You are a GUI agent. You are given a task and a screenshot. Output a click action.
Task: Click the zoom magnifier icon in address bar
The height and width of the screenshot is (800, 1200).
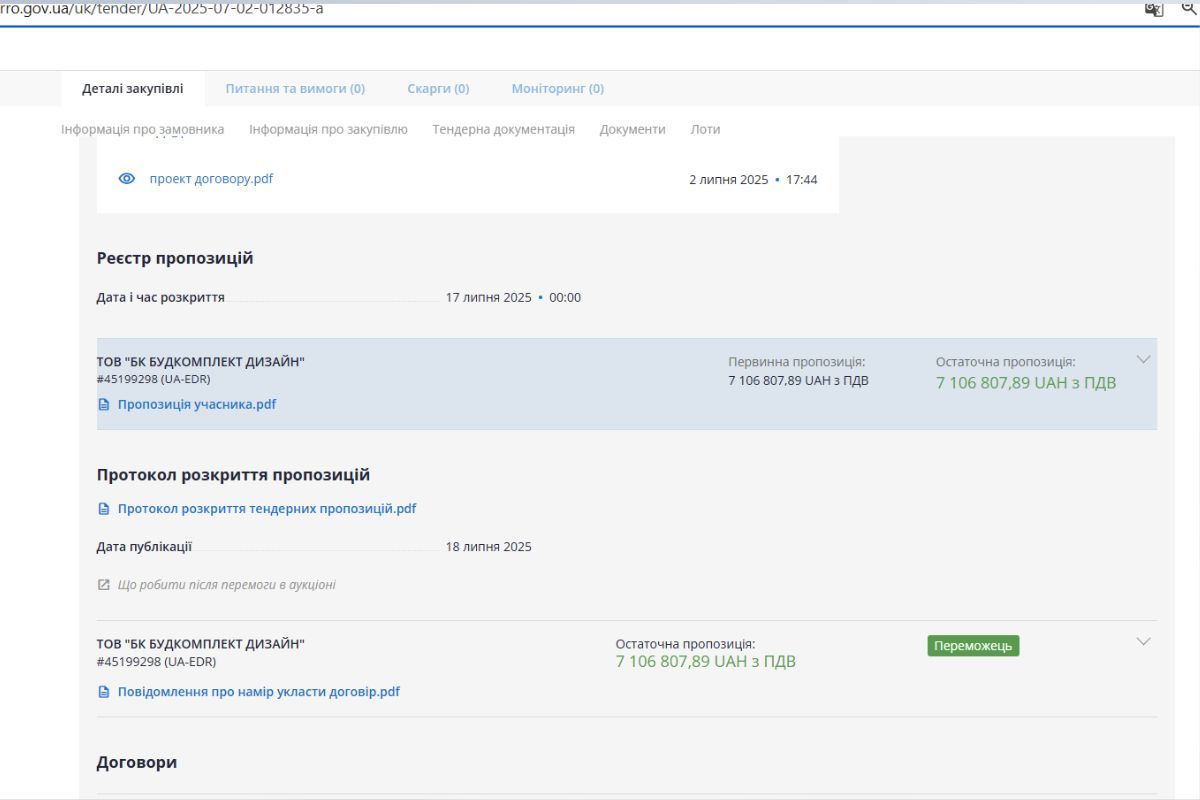[1190, 9]
